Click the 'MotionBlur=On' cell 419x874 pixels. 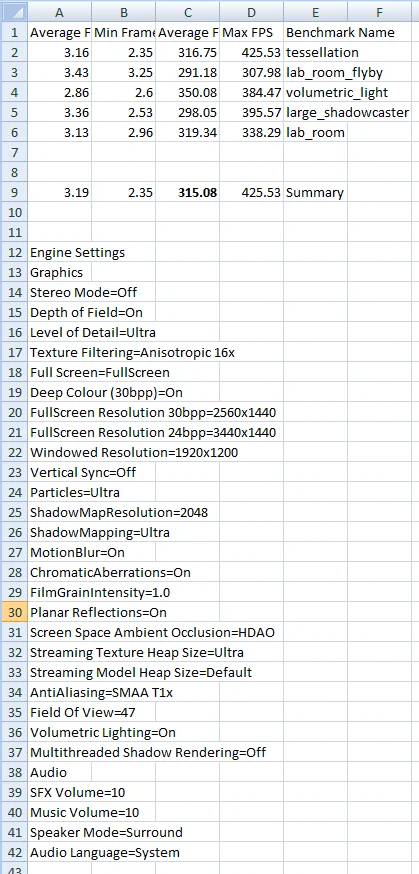tap(77, 552)
